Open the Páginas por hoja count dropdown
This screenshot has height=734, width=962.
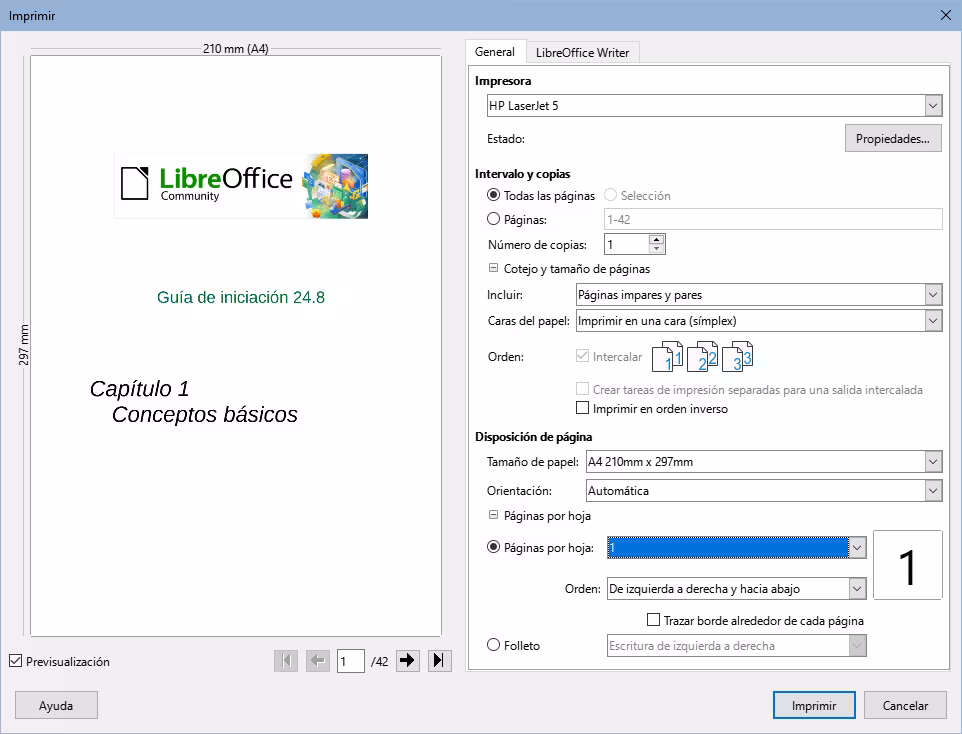point(857,547)
